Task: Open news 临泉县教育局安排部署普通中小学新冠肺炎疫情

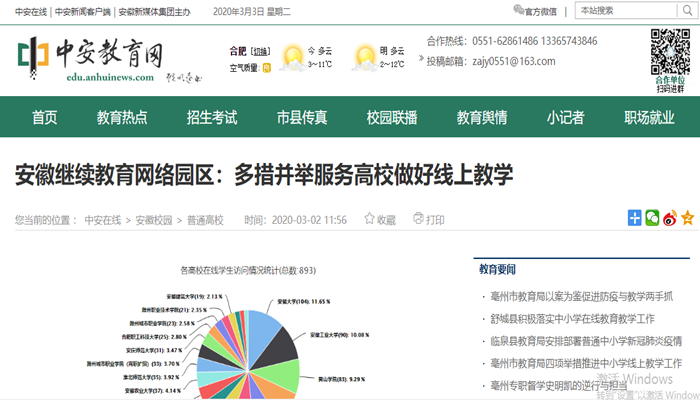Action: point(586,341)
